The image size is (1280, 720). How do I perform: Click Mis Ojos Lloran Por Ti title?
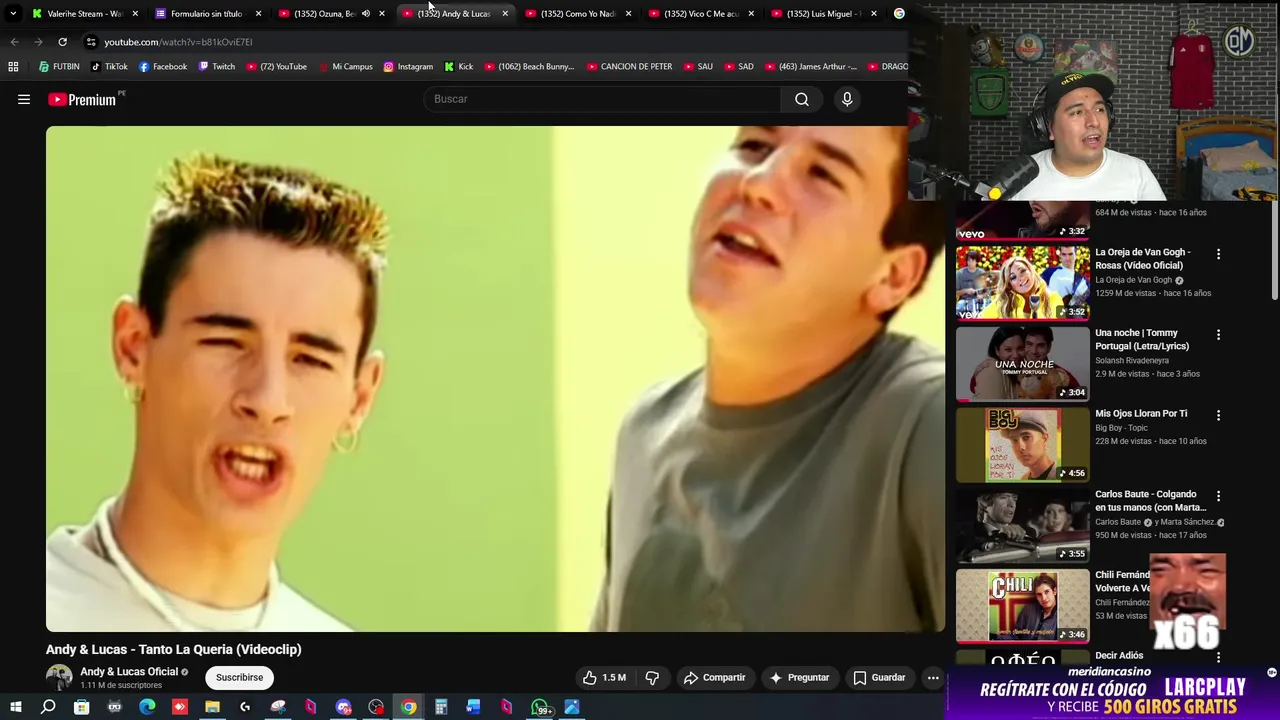coord(1141,413)
